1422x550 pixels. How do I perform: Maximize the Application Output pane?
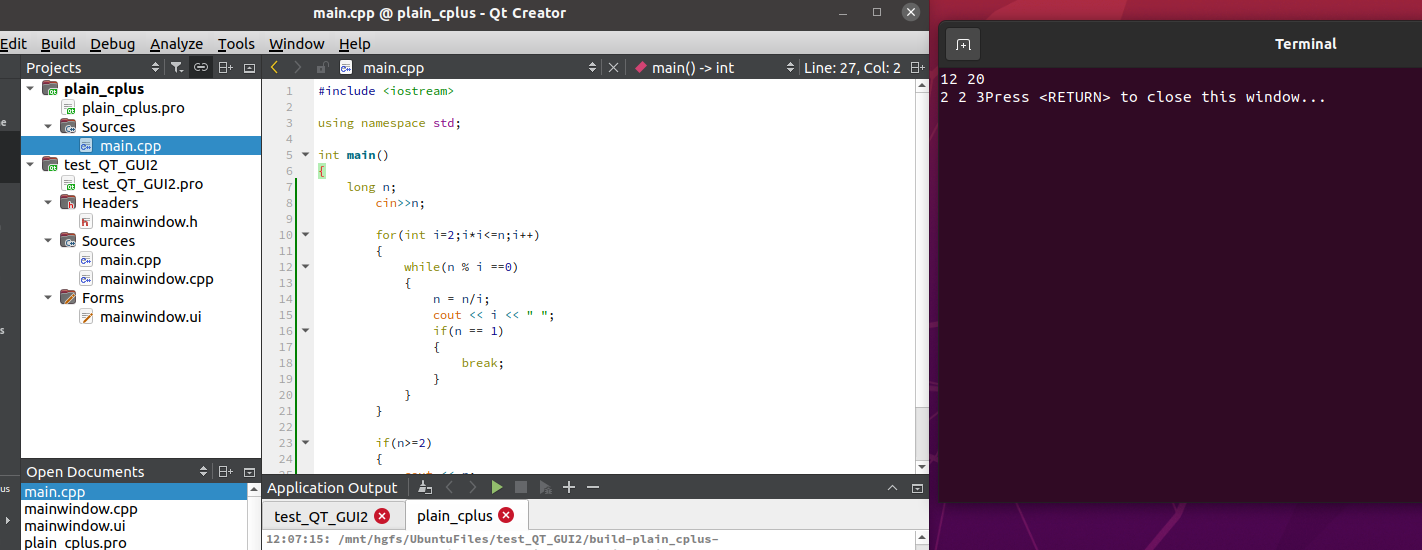tap(893, 487)
